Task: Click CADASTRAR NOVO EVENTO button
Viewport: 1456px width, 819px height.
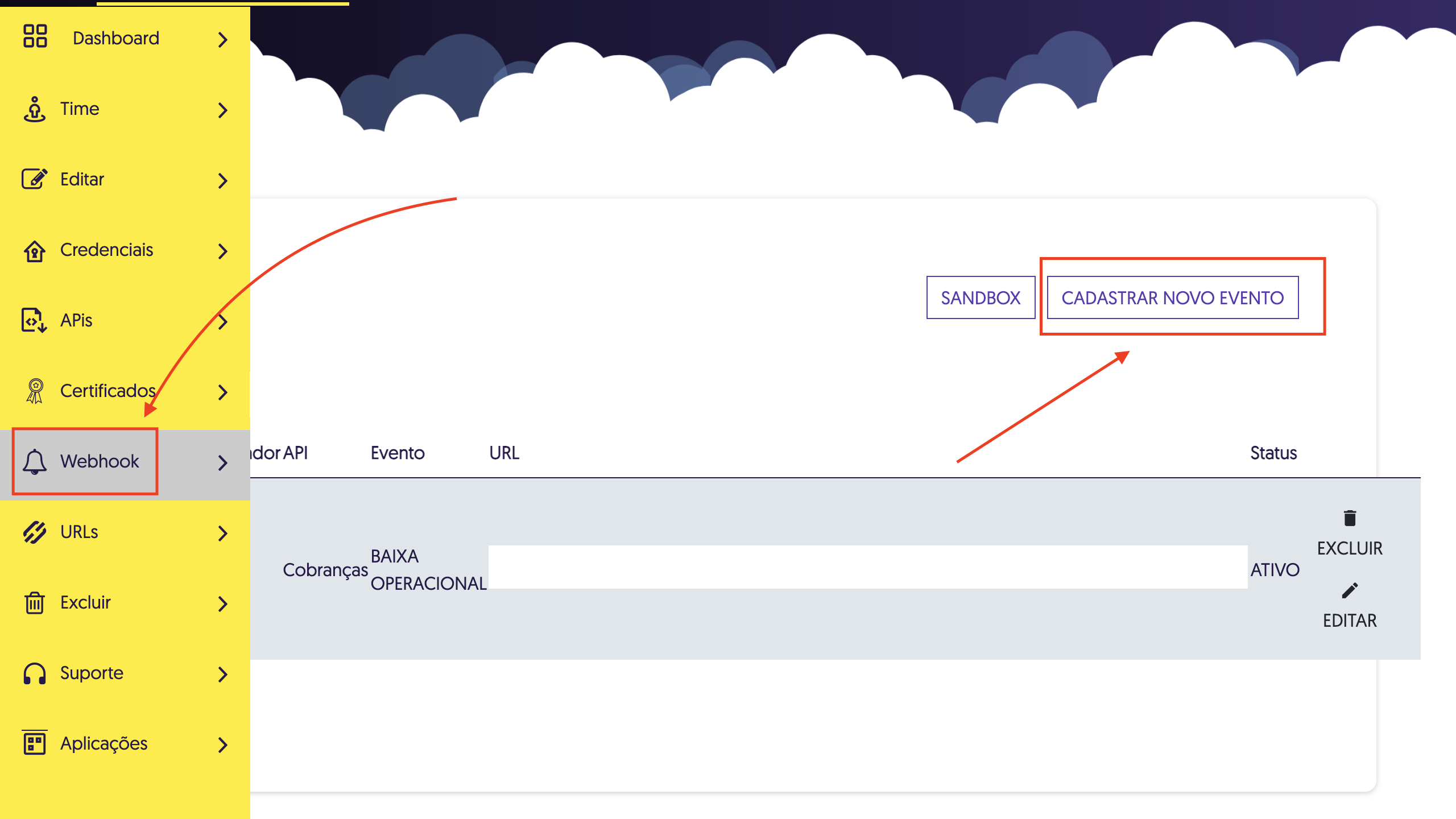Action: pyautogui.click(x=1173, y=297)
